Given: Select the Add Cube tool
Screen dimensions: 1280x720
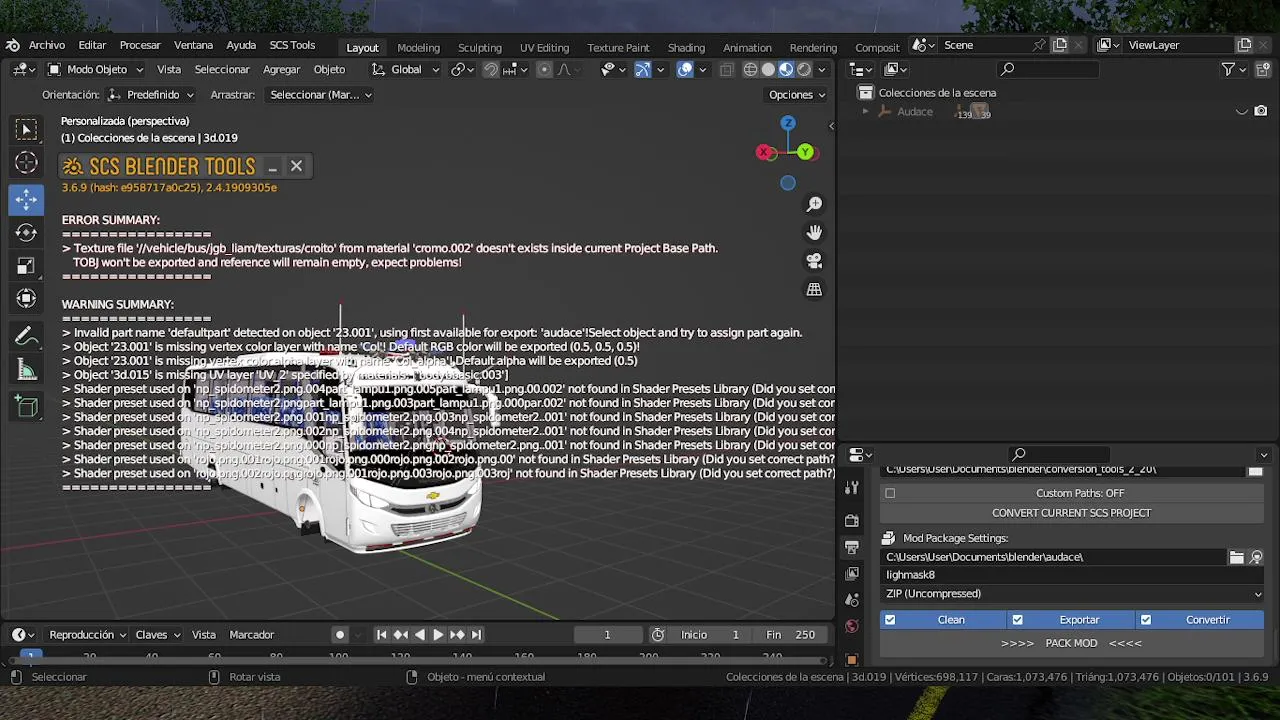Looking at the screenshot, I should 26,407.
